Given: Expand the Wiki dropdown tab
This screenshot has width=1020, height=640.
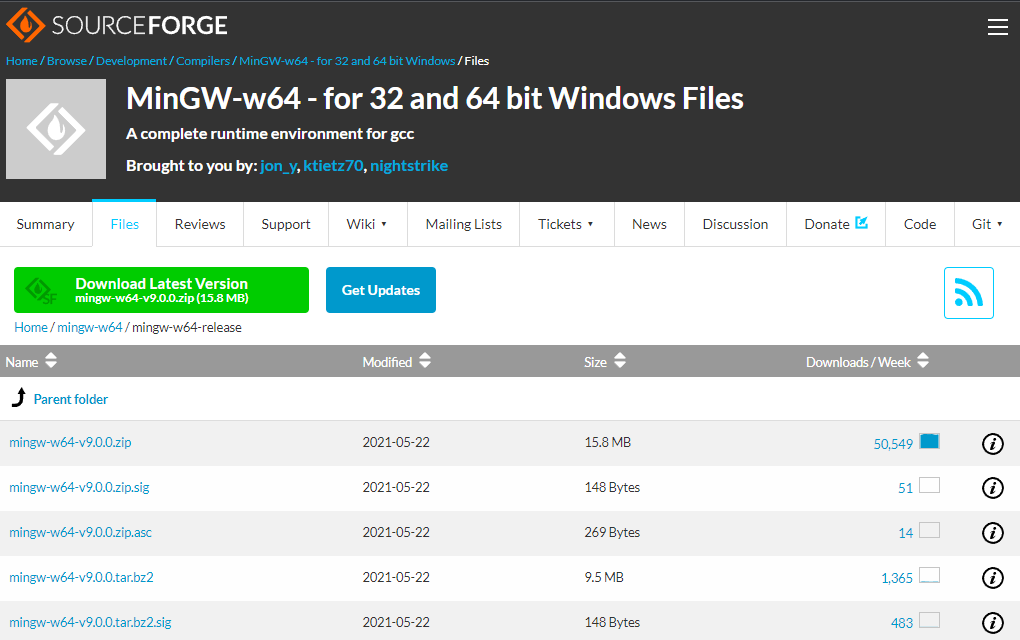Looking at the screenshot, I should (x=368, y=224).
